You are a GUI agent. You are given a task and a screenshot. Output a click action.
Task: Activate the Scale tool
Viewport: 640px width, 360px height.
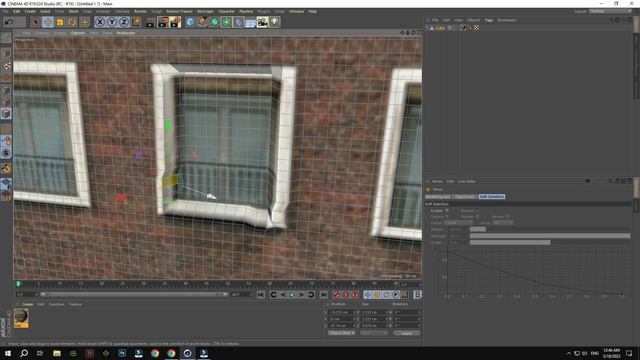pyautogui.click(x=60, y=22)
